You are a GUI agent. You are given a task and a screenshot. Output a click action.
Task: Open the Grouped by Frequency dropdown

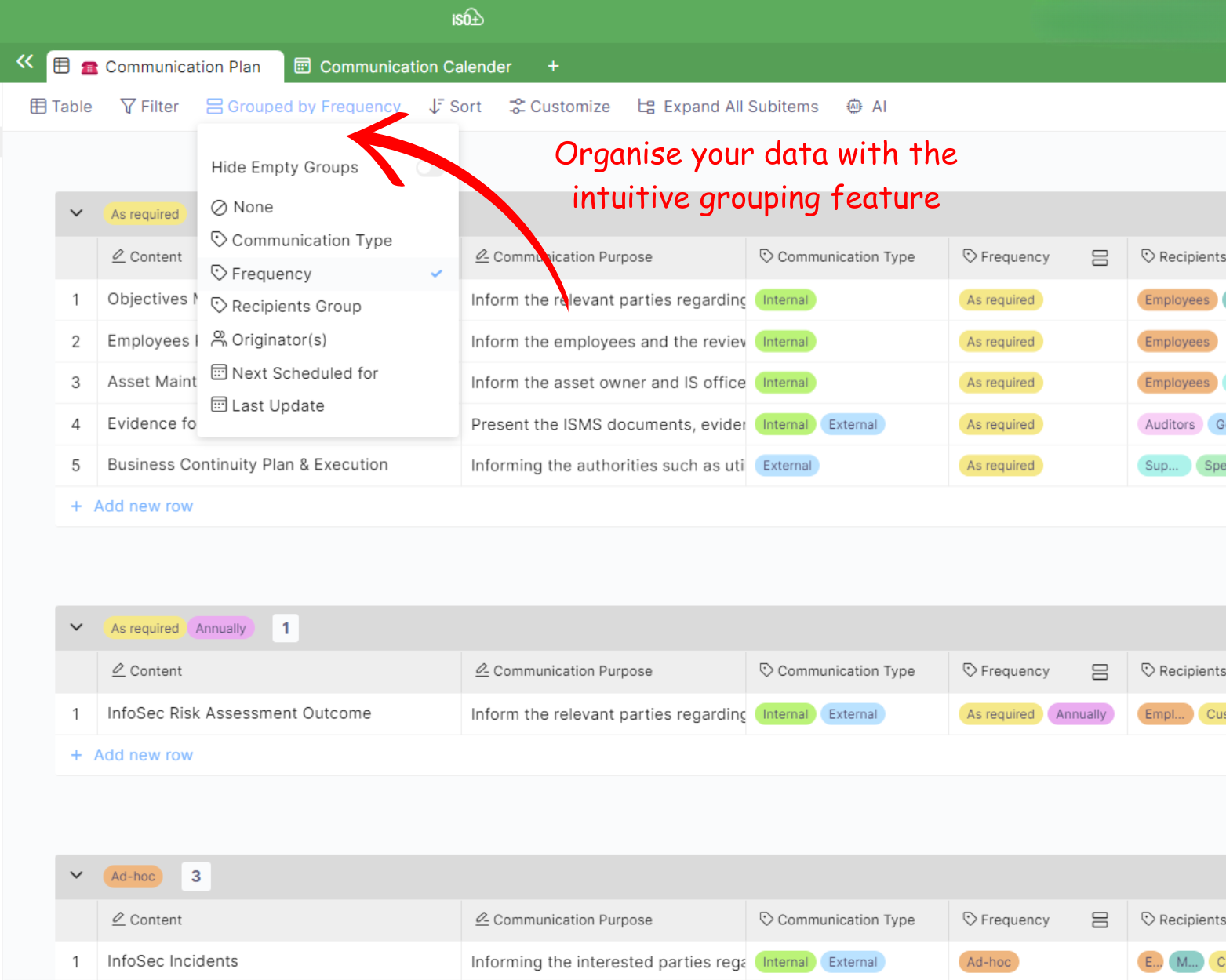[304, 107]
